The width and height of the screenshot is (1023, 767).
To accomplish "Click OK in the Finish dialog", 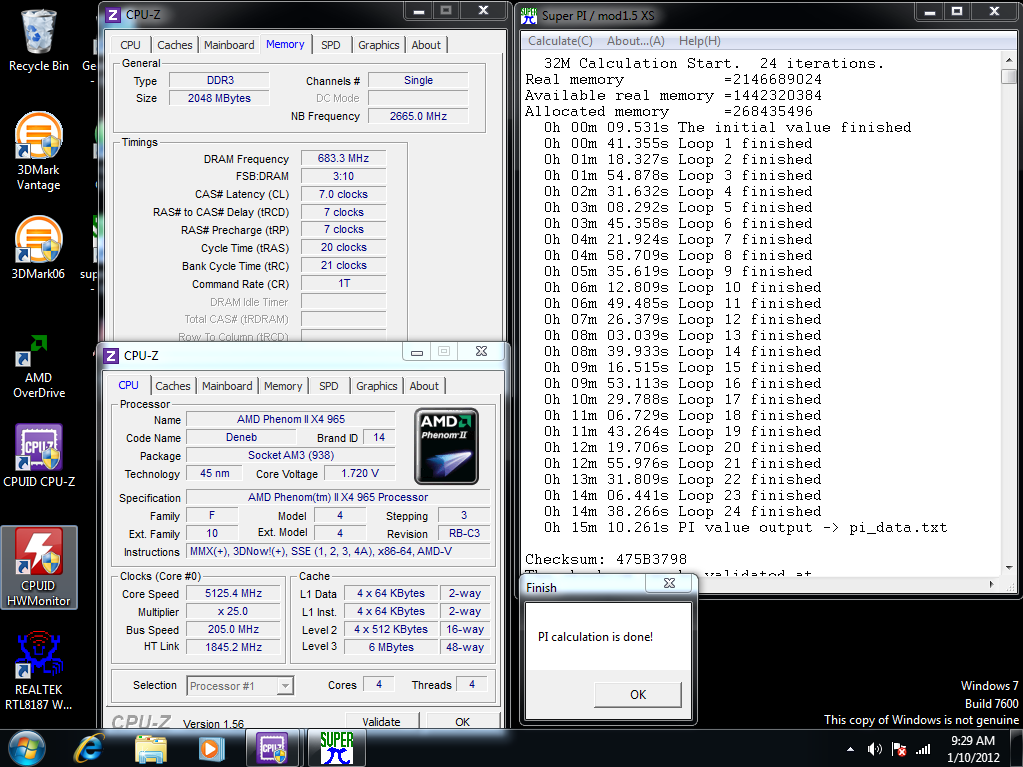I will 638,695.
